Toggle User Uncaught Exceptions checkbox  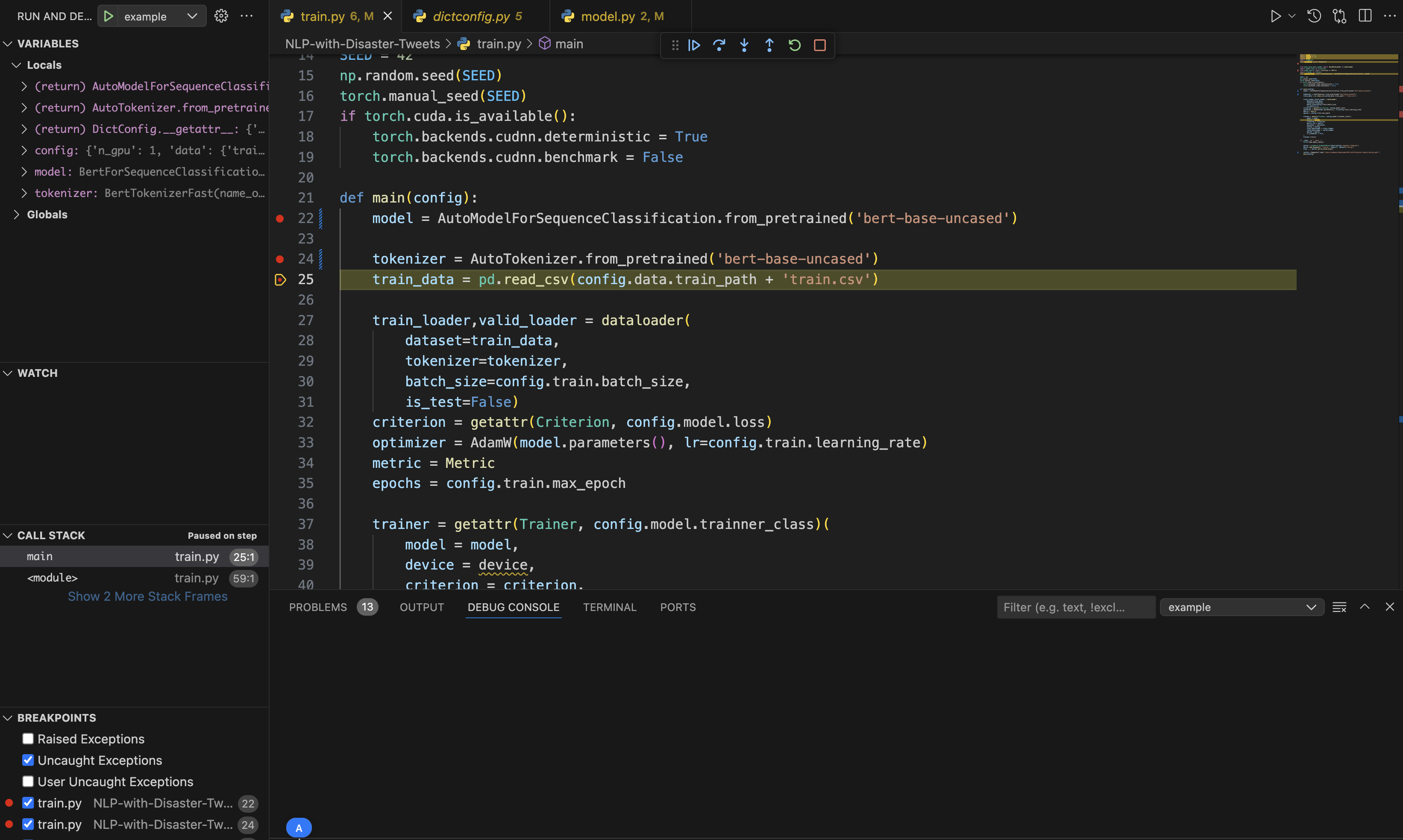pyautogui.click(x=28, y=781)
